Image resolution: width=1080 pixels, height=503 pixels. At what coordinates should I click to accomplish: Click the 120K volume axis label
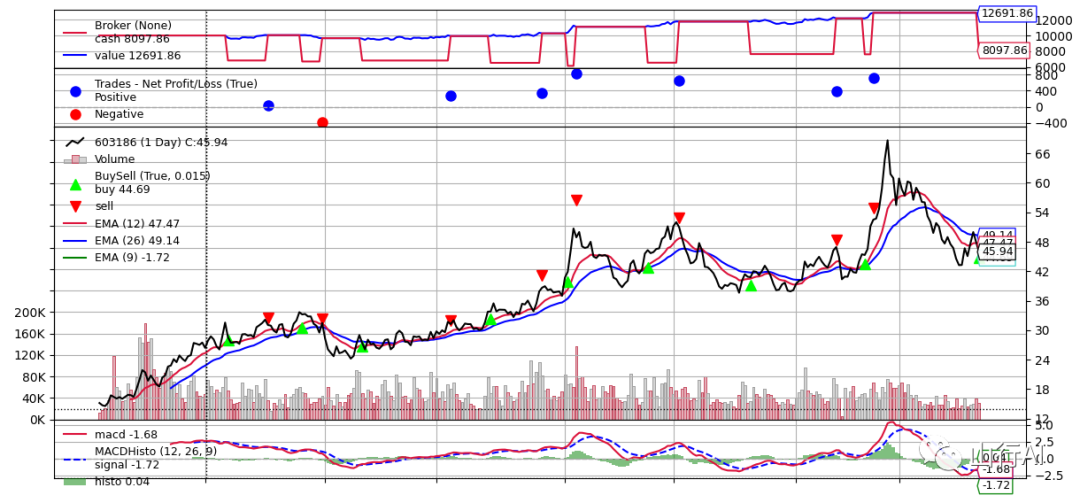coord(29,356)
